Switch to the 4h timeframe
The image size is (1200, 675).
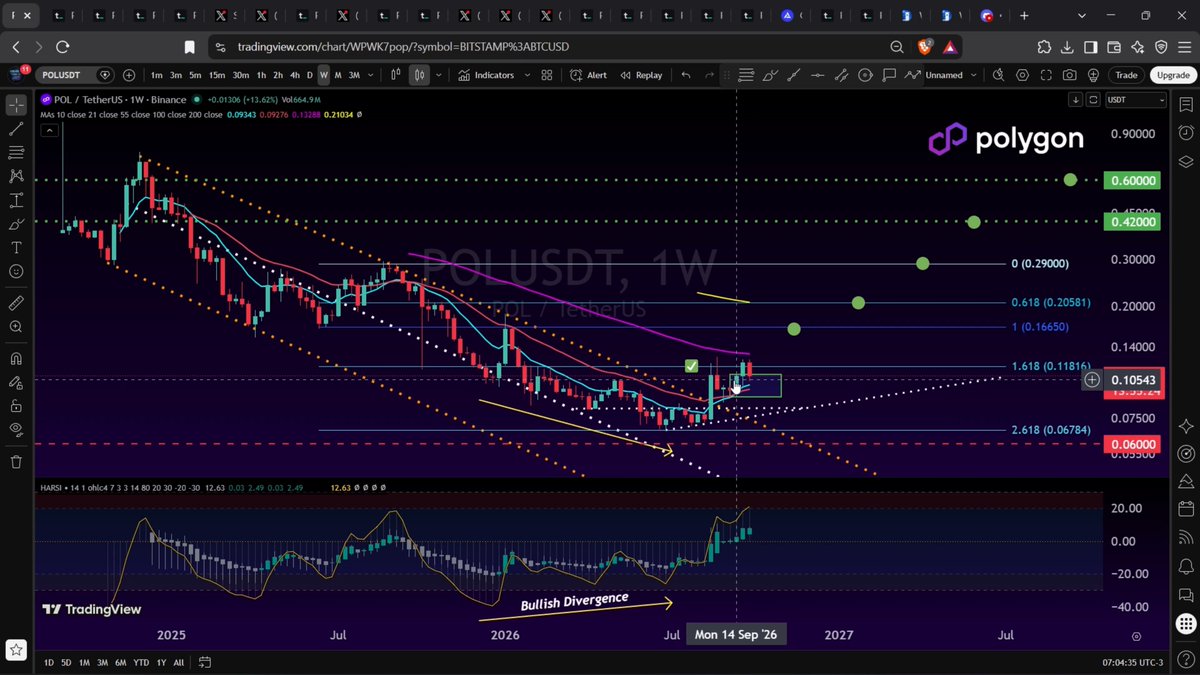(294, 75)
